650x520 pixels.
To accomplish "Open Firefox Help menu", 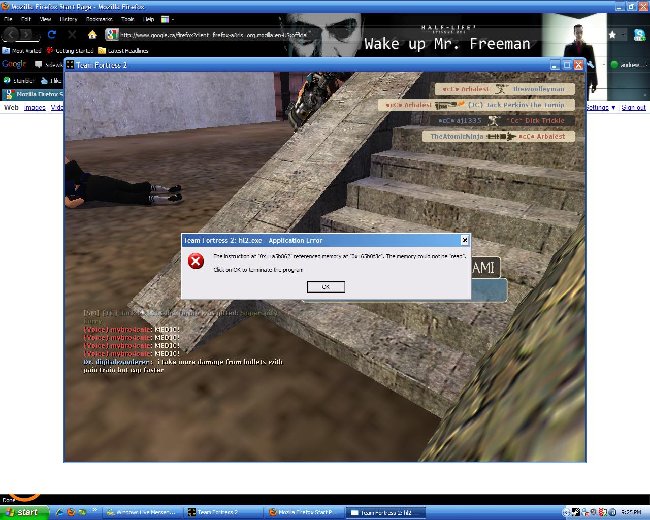I will [148, 19].
